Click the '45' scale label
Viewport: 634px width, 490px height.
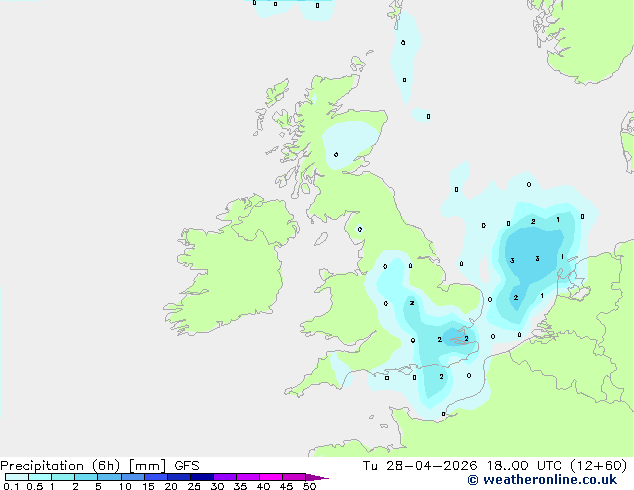286,486
